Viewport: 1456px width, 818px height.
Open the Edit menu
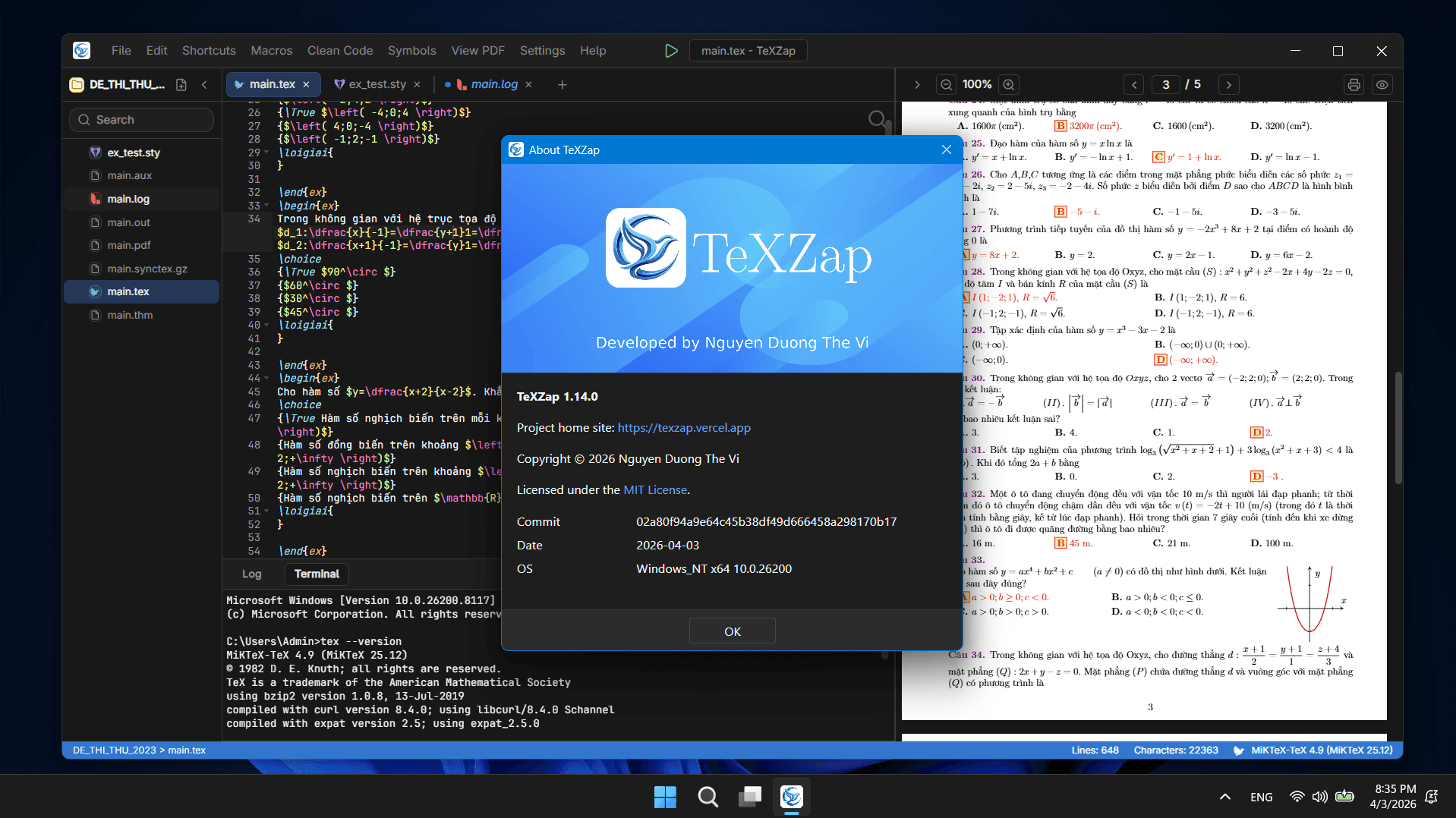(x=157, y=51)
